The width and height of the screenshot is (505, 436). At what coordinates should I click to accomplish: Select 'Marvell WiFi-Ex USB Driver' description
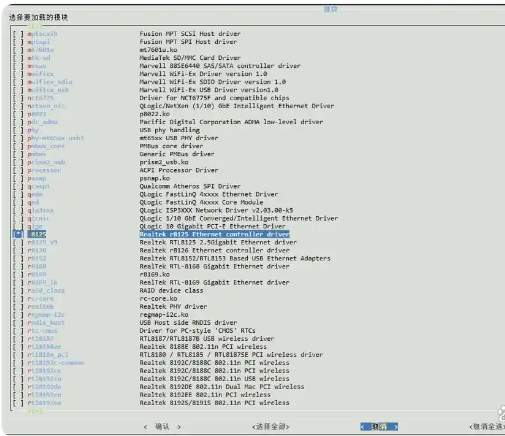pyautogui.click(x=209, y=90)
